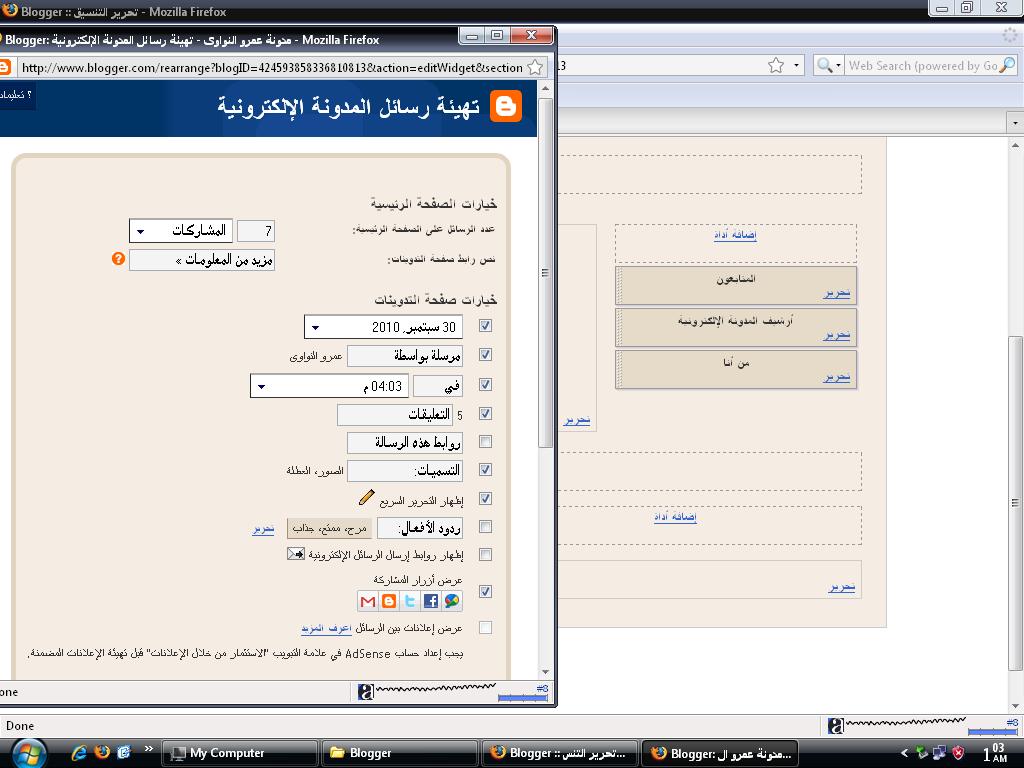This screenshot has height=768, width=1024.
Task: Toggle the date header checkbox (30 سبتمبر, 2010)
Action: (x=485, y=326)
